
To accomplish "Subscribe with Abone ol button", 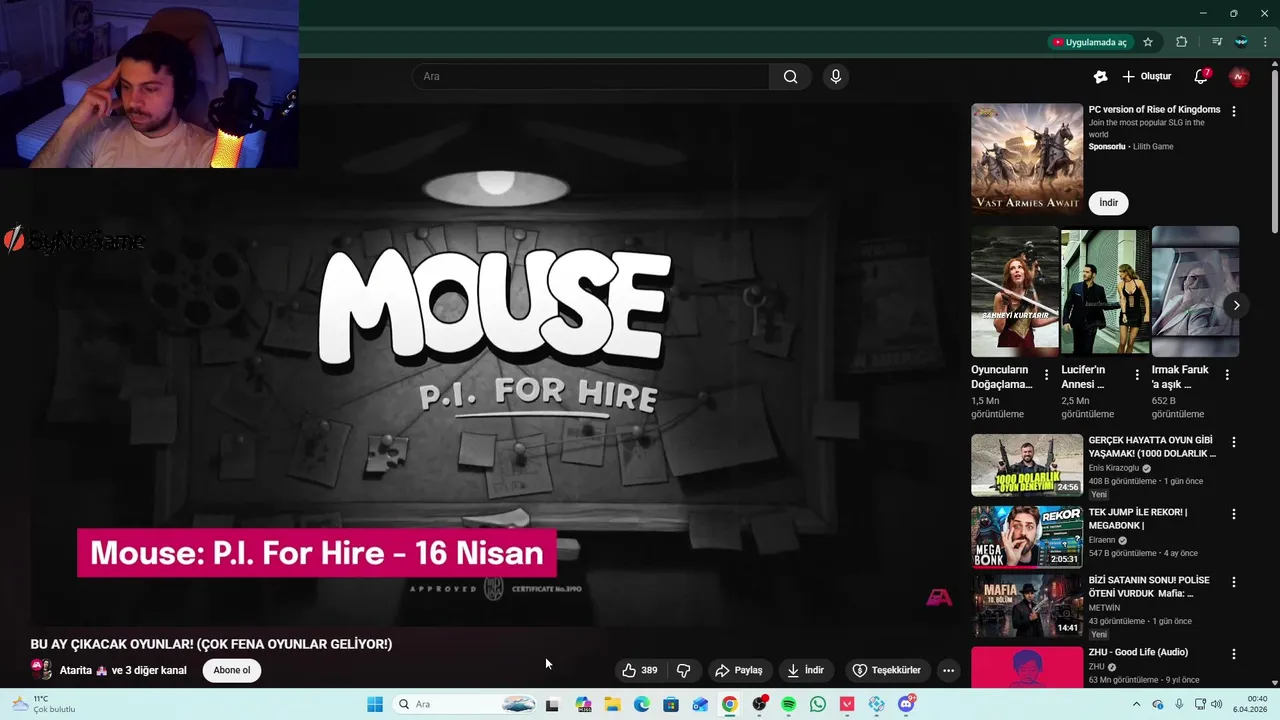I will click(231, 670).
